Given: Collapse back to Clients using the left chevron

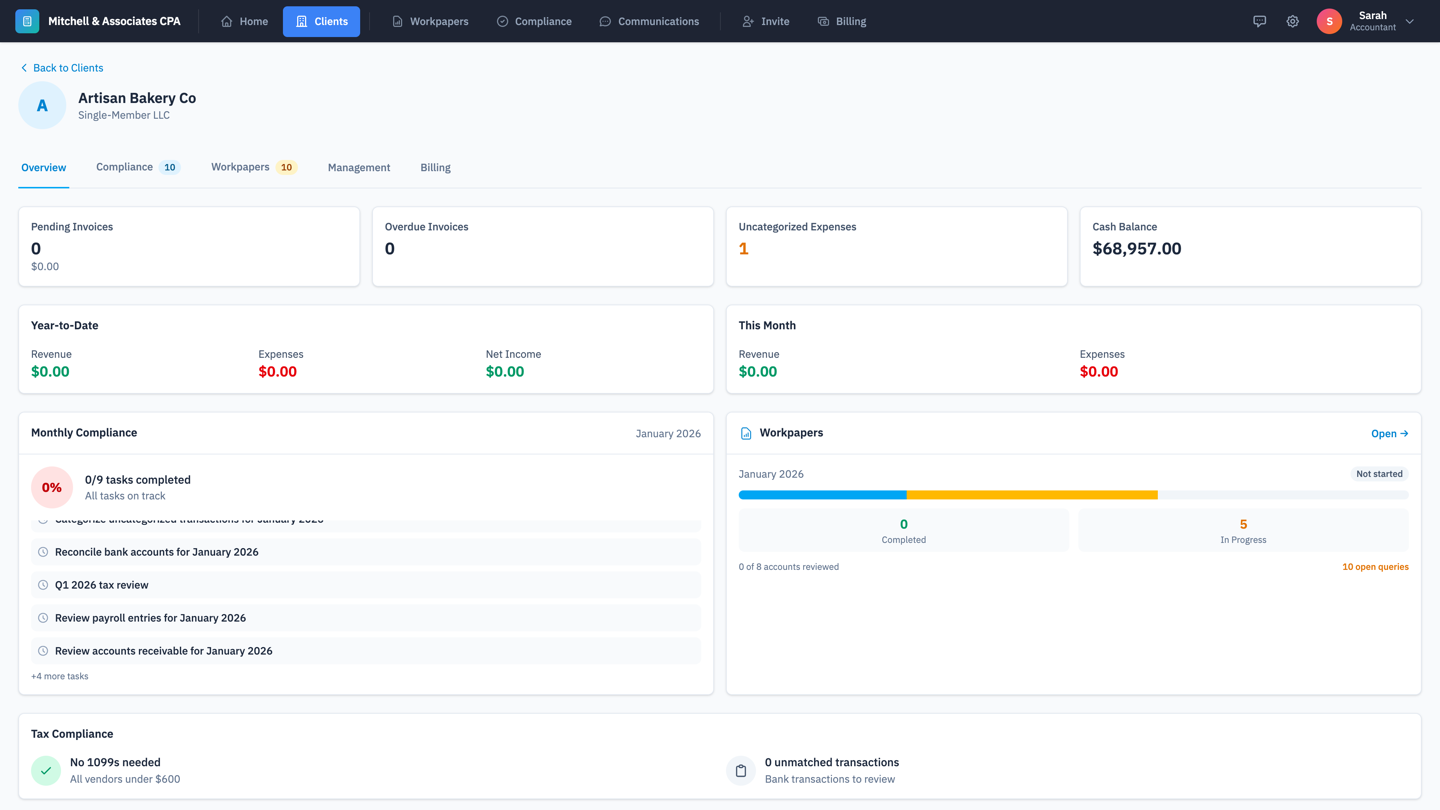Looking at the screenshot, I should pyautogui.click(x=23, y=67).
